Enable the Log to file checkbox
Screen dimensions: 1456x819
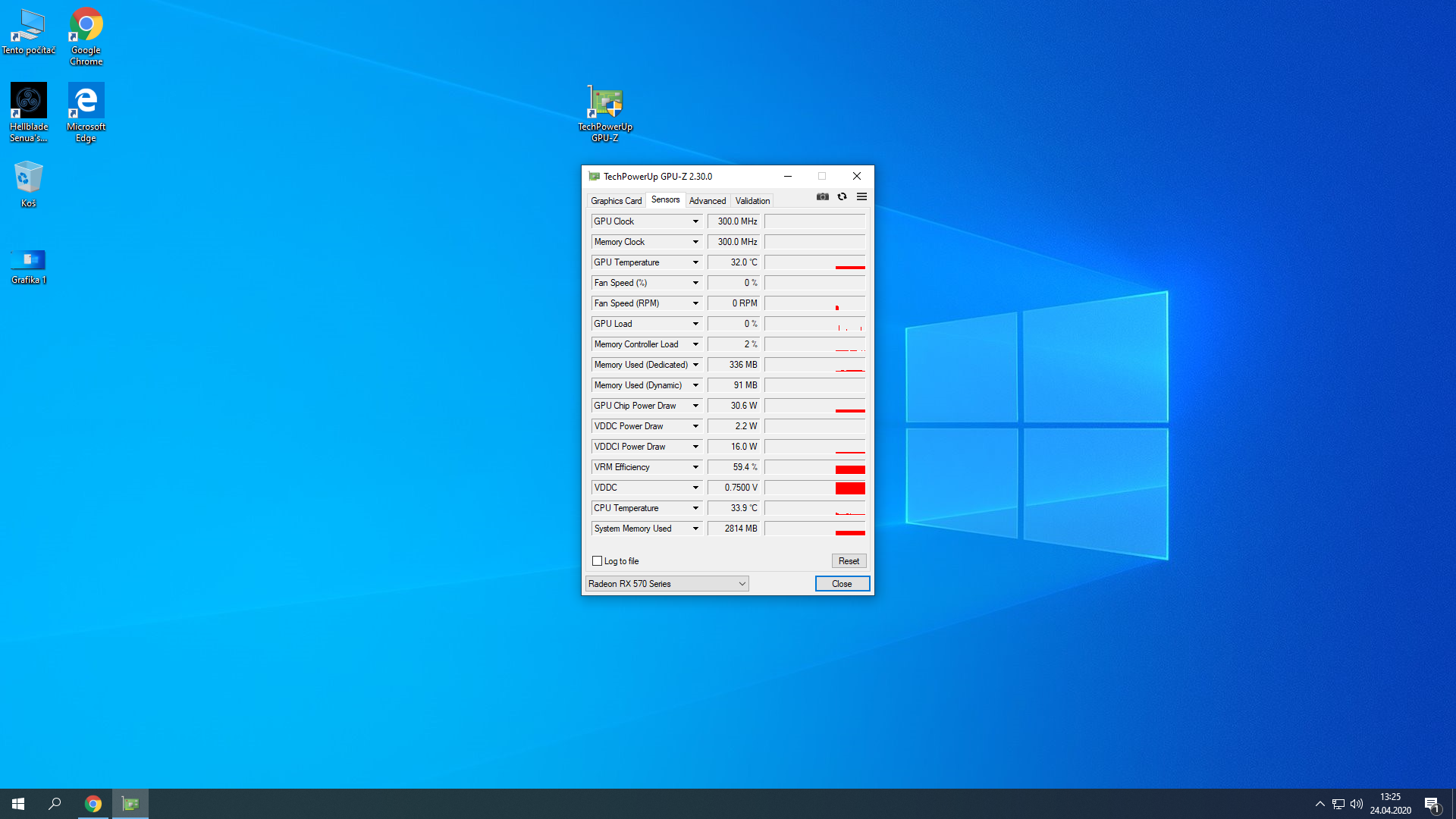point(598,561)
